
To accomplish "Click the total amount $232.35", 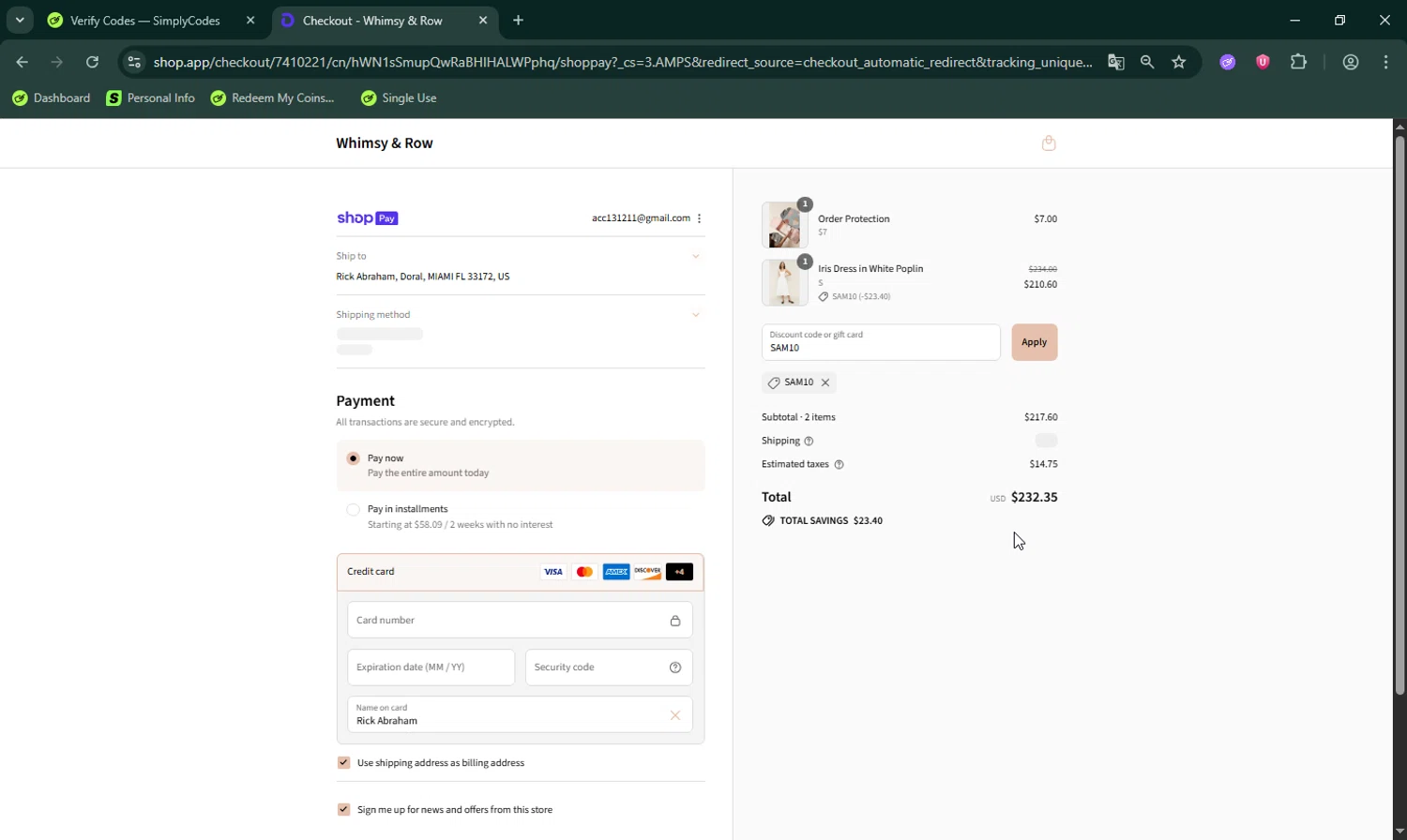I will pyautogui.click(x=1034, y=498).
